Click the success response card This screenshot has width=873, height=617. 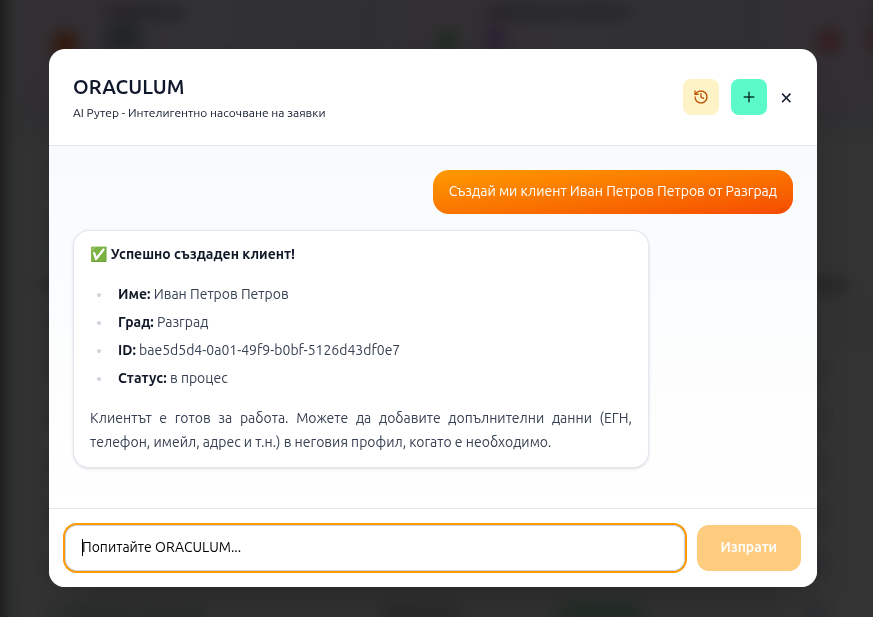361,348
